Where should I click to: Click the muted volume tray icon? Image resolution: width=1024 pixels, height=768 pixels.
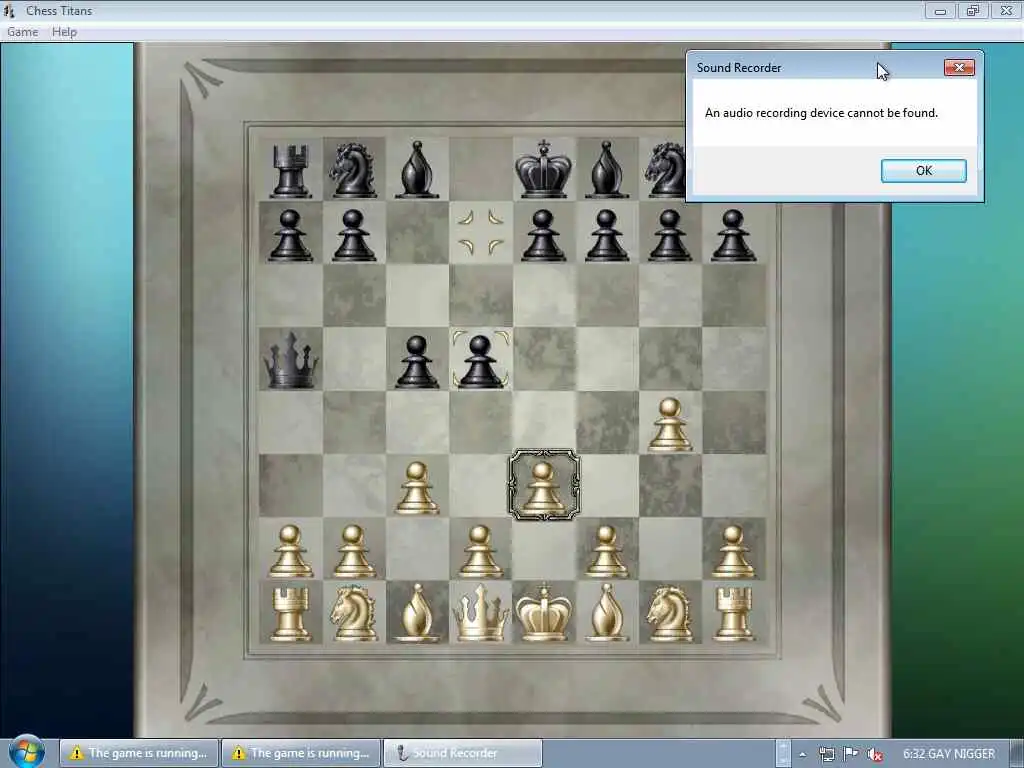coord(875,754)
